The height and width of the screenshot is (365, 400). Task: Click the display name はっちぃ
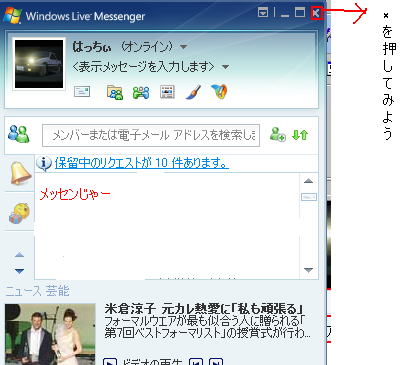pos(92,47)
